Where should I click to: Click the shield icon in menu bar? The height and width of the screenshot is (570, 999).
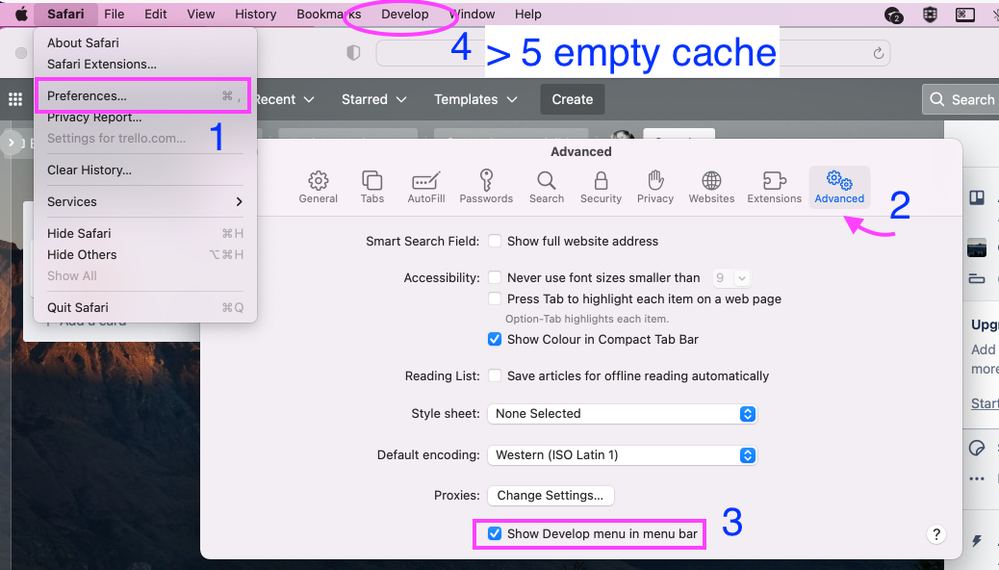930,15
